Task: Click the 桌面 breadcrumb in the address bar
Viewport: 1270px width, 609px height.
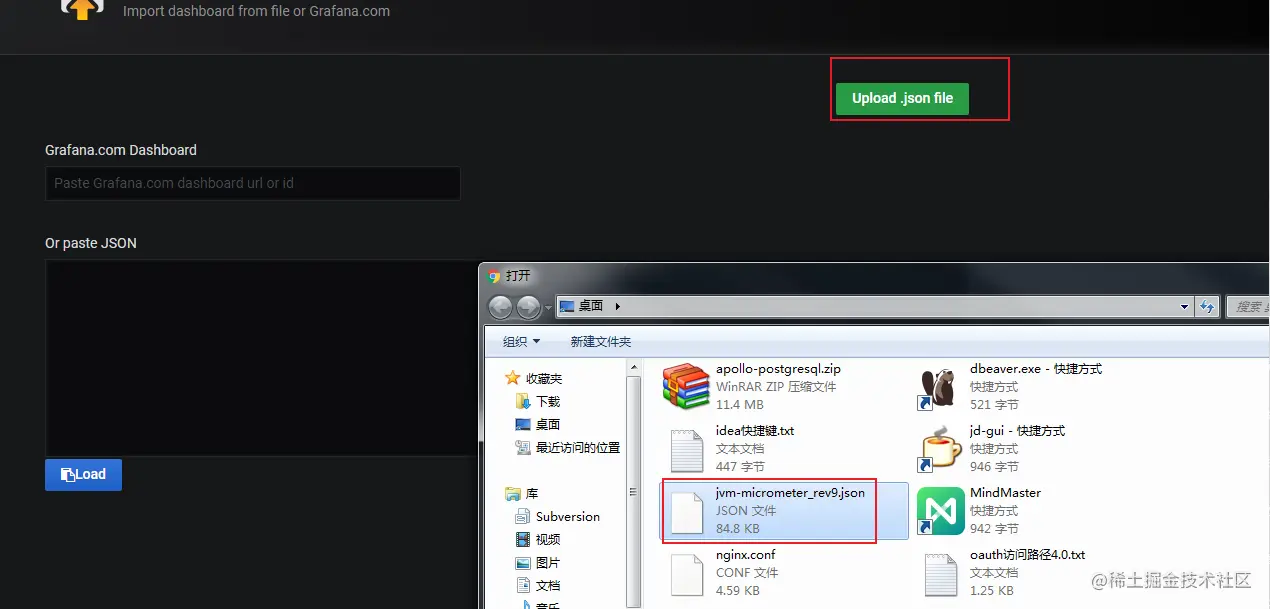Action: pos(590,307)
